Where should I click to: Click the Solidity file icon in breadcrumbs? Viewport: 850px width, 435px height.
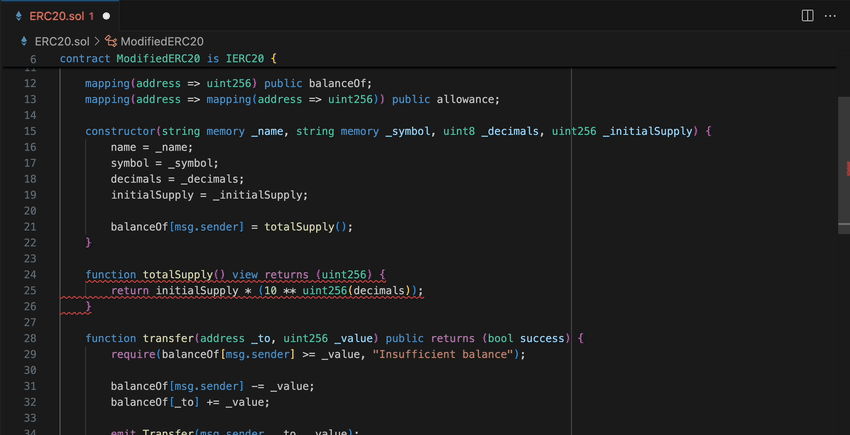coord(24,41)
